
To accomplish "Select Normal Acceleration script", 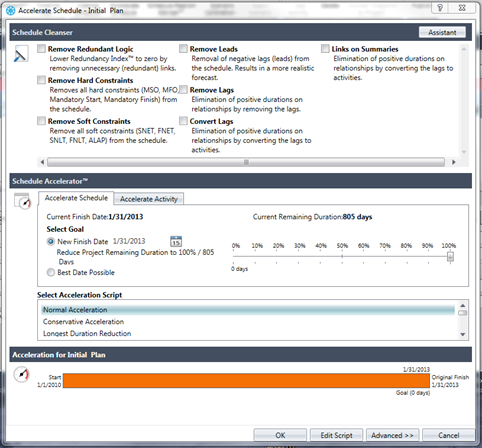I will click(248, 310).
